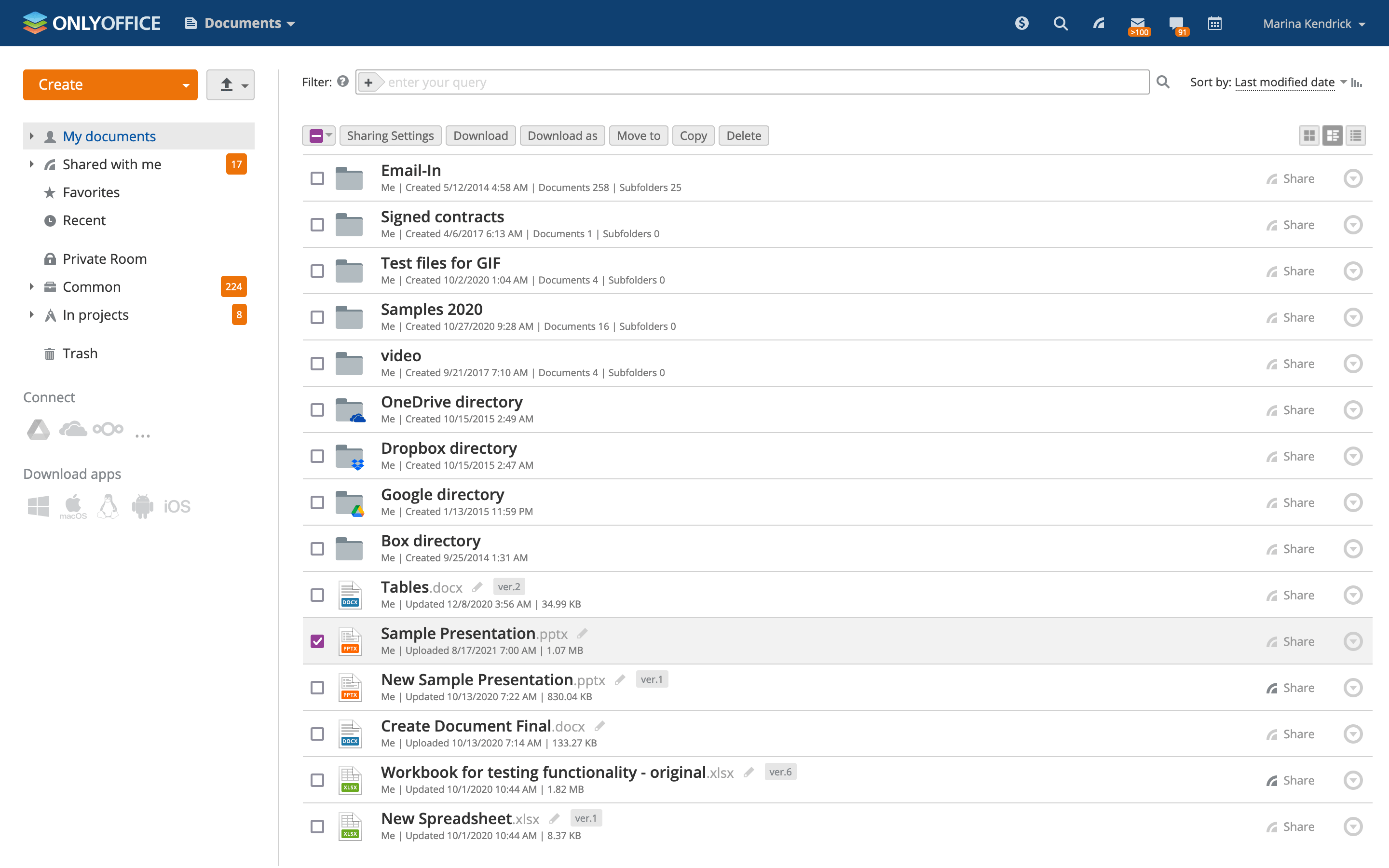Open the Mail icon with >100 badge
This screenshot has height=868, width=1389.
[1138, 23]
